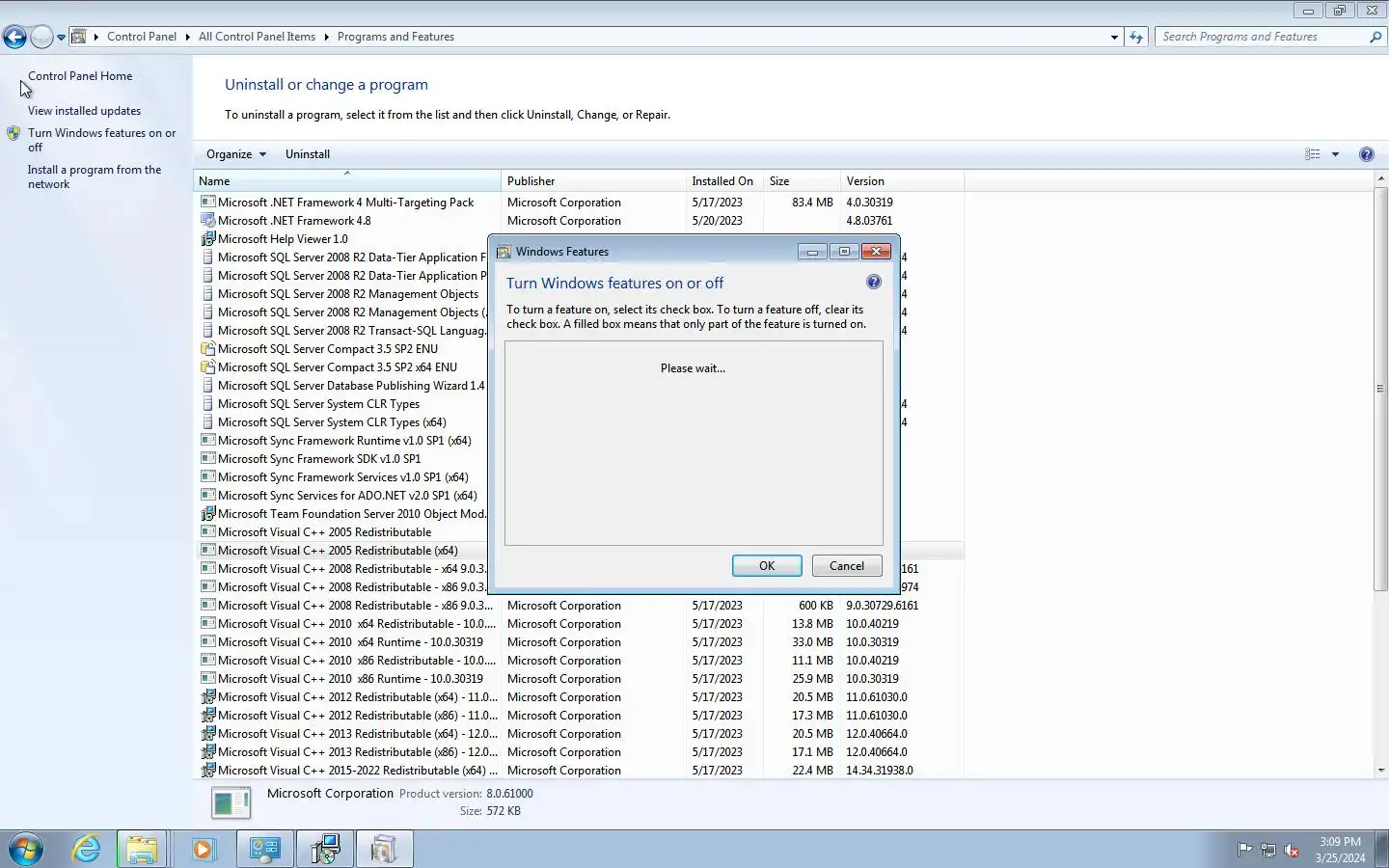This screenshot has width=1389, height=868.
Task: Open the recent pages dropdown arrow
Action: click(x=61, y=38)
